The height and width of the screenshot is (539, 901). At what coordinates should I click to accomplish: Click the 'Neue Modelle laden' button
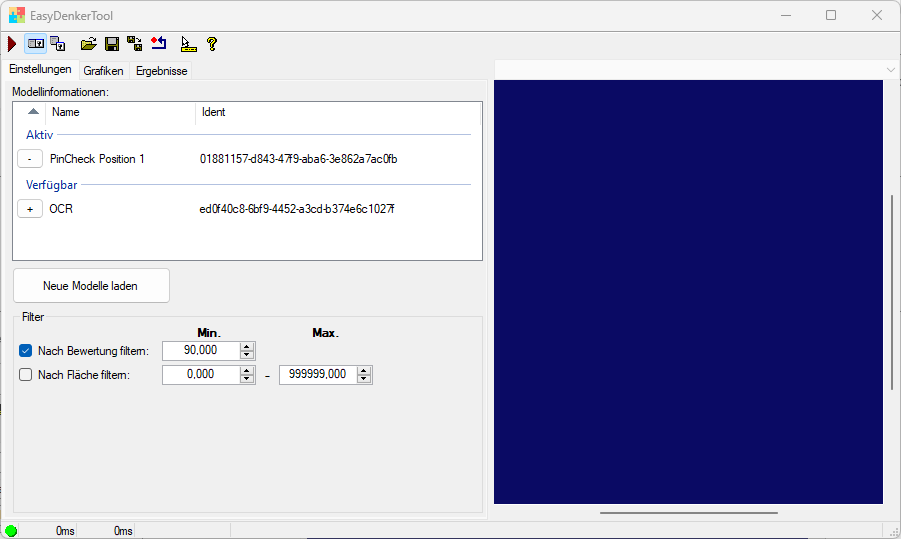point(91,285)
